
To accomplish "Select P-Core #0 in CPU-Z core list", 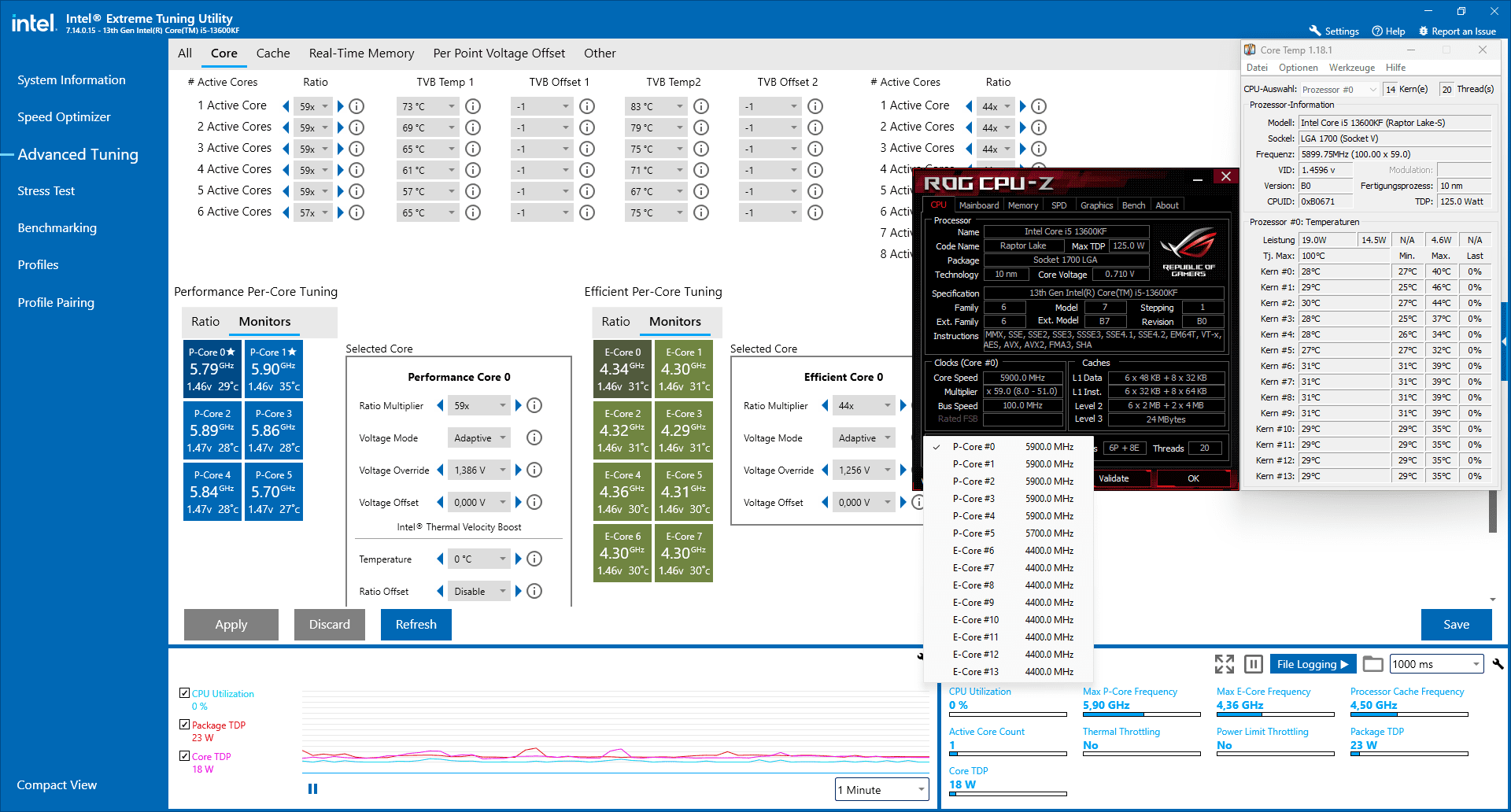I will pyautogui.click(x=1010, y=447).
